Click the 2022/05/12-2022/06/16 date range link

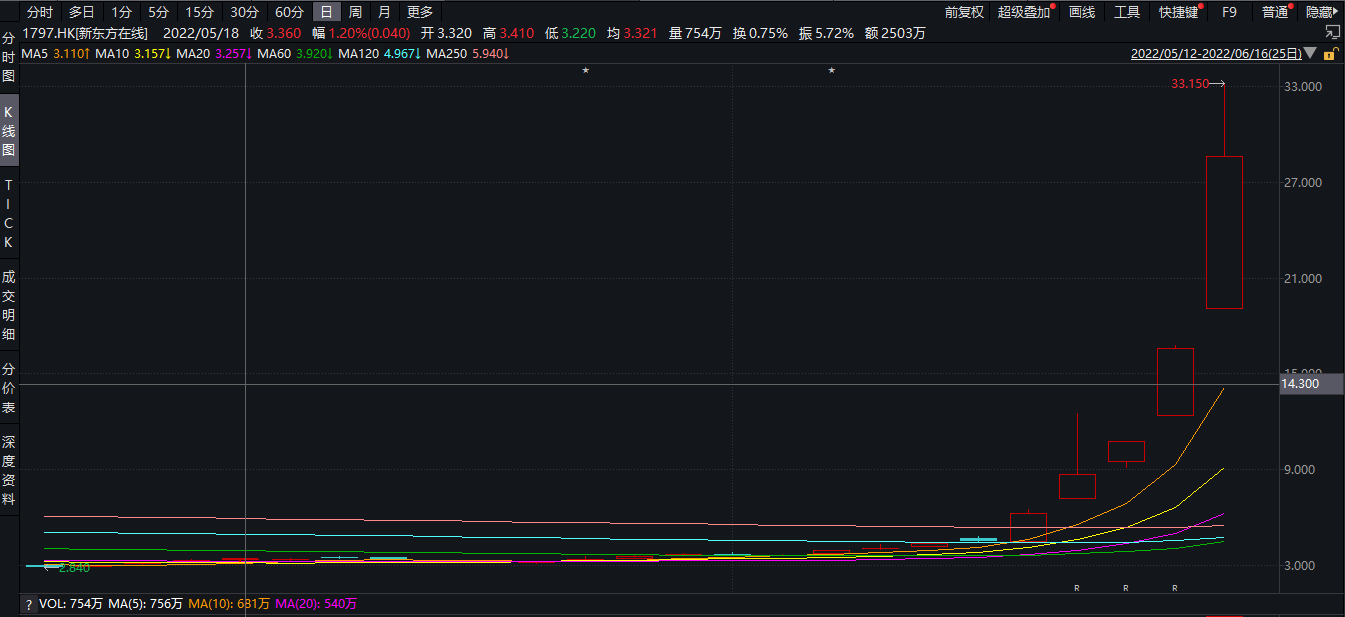coord(1215,54)
